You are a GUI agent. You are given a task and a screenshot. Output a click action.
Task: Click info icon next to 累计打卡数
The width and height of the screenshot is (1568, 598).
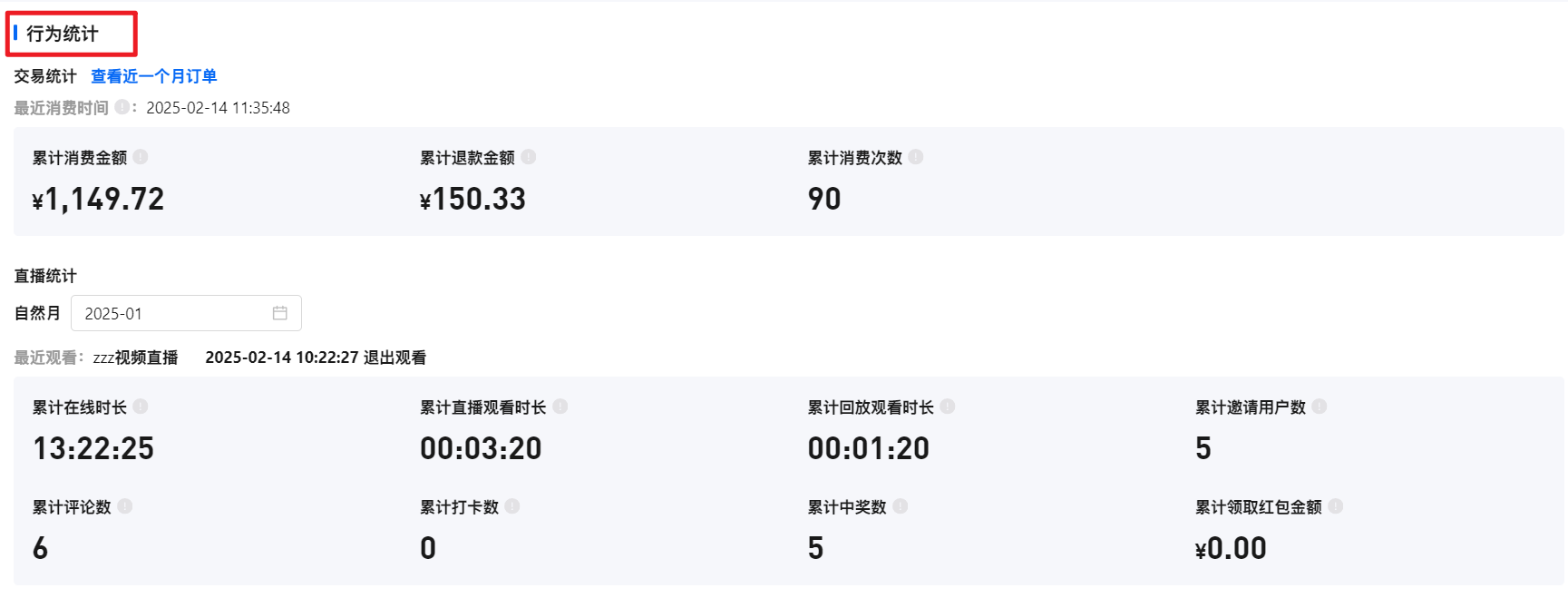coord(512,506)
